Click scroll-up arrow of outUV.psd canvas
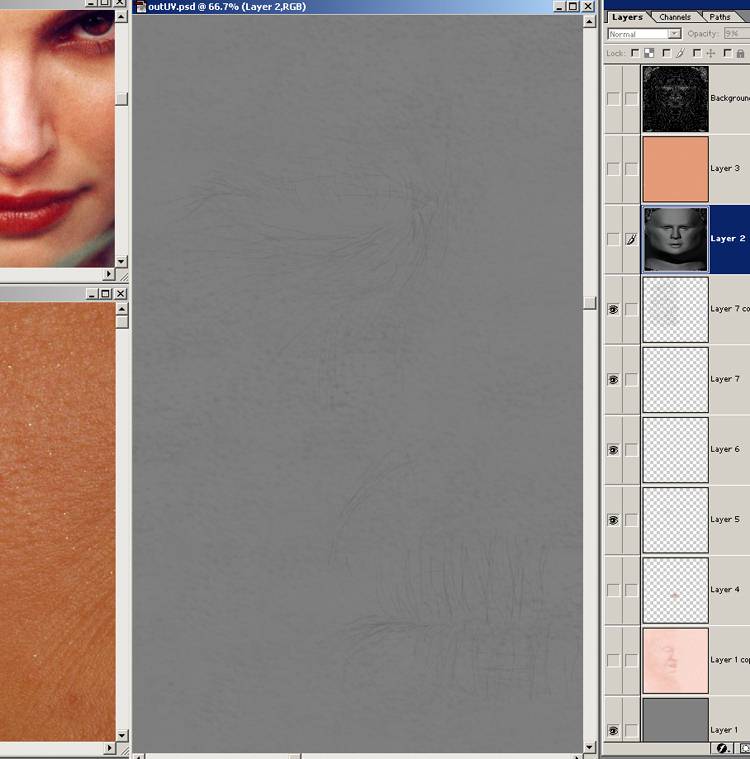750x759 pixels. (590, 22)
